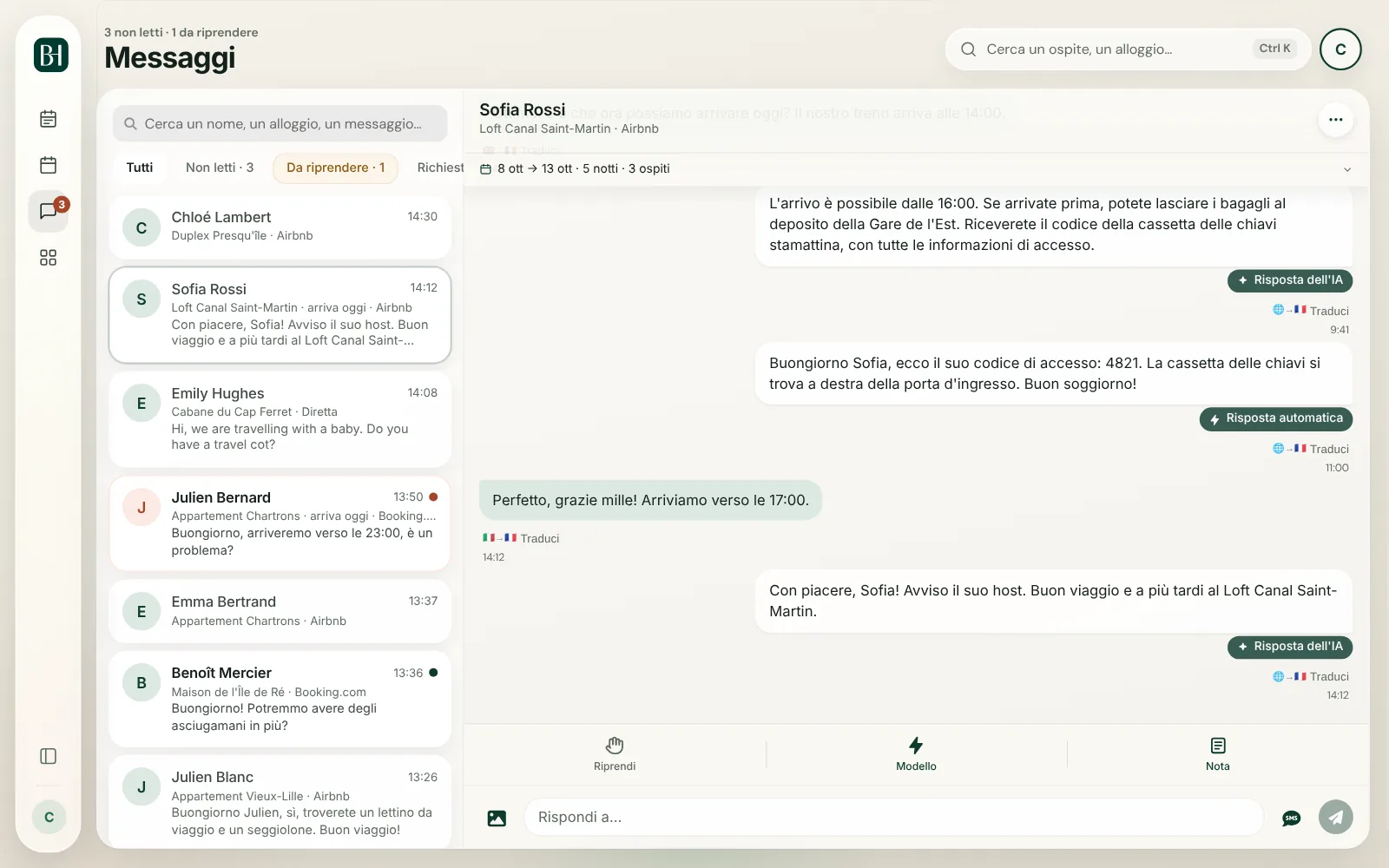Image resolution: width=1389 pixels, height=868 pixels.
Task: Select the Richieste filter tab
Action: click(x=440, y=168)
